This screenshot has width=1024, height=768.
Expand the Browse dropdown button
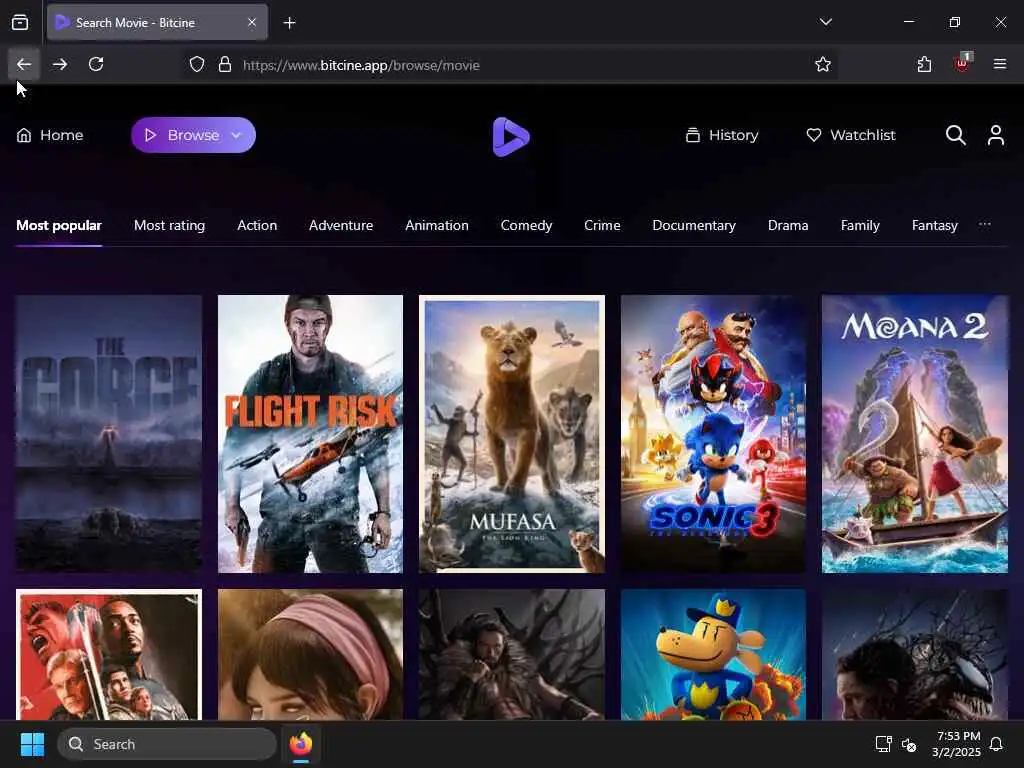[193, 135]
